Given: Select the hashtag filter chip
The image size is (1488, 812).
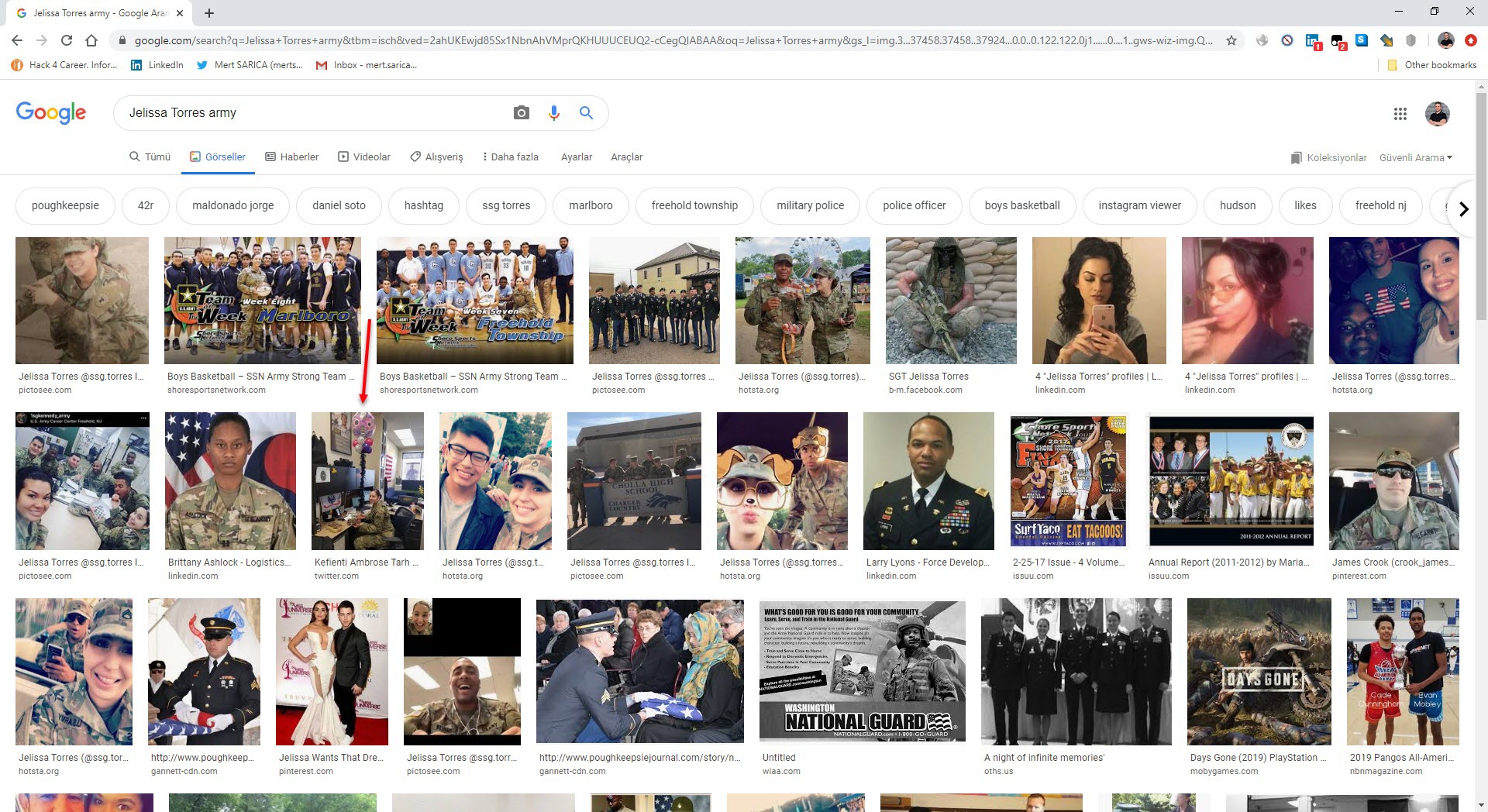Looking at the screenshot, I should click(x=424, y=205).
